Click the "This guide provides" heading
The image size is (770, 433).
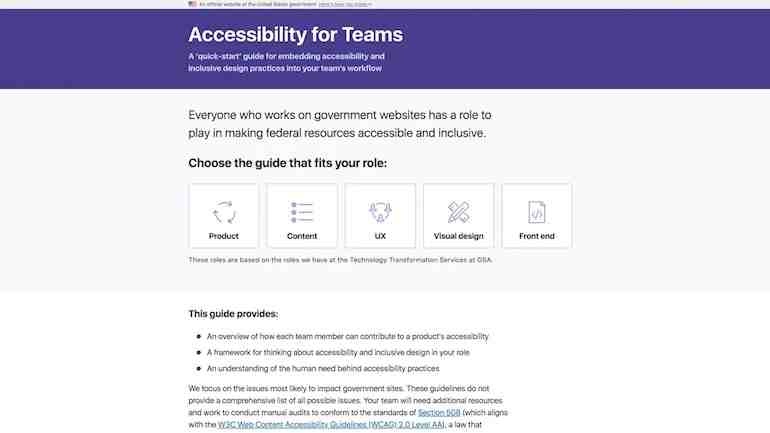click(233, 314)
